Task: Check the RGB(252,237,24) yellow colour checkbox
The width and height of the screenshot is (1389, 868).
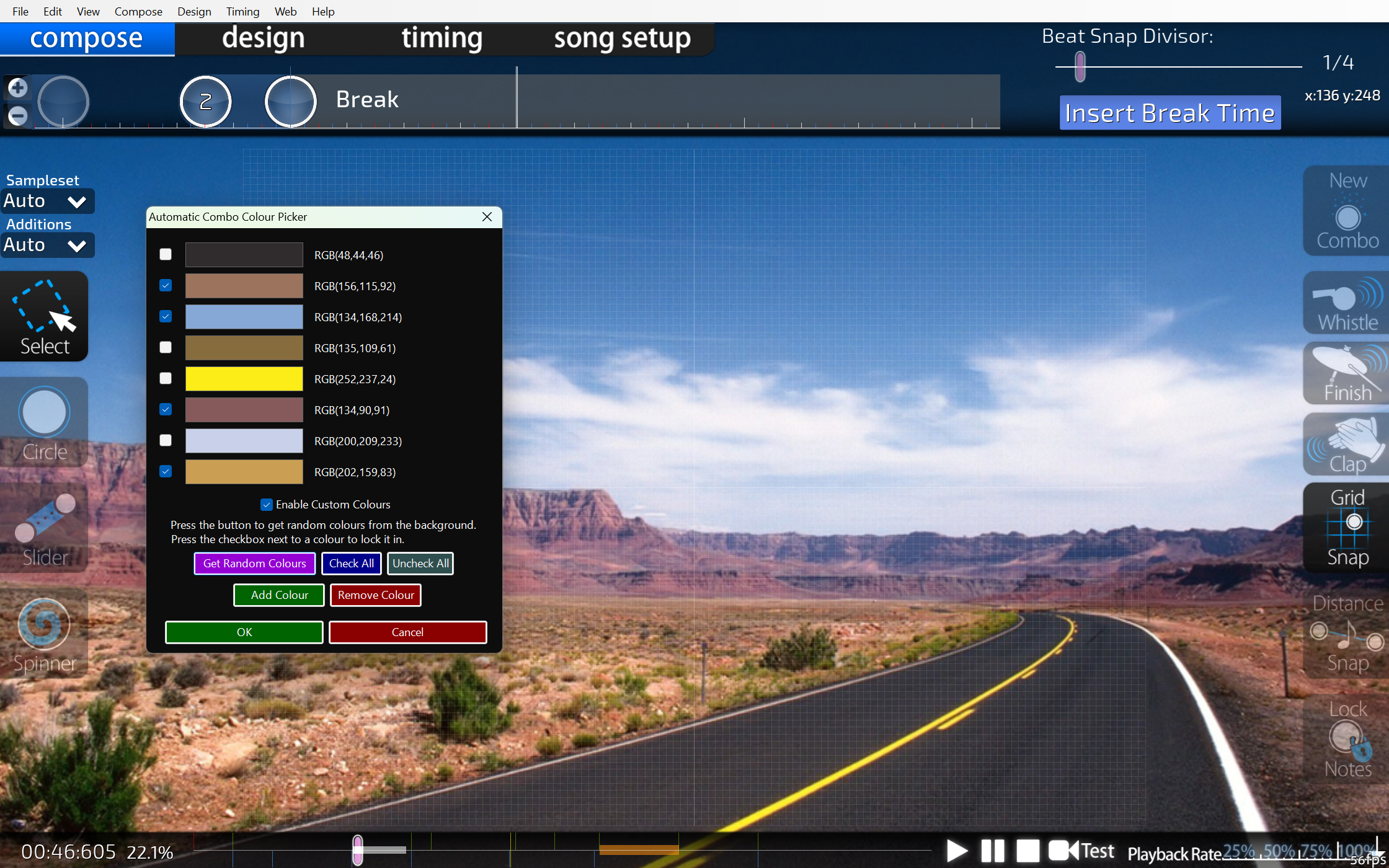Action: 166,378
